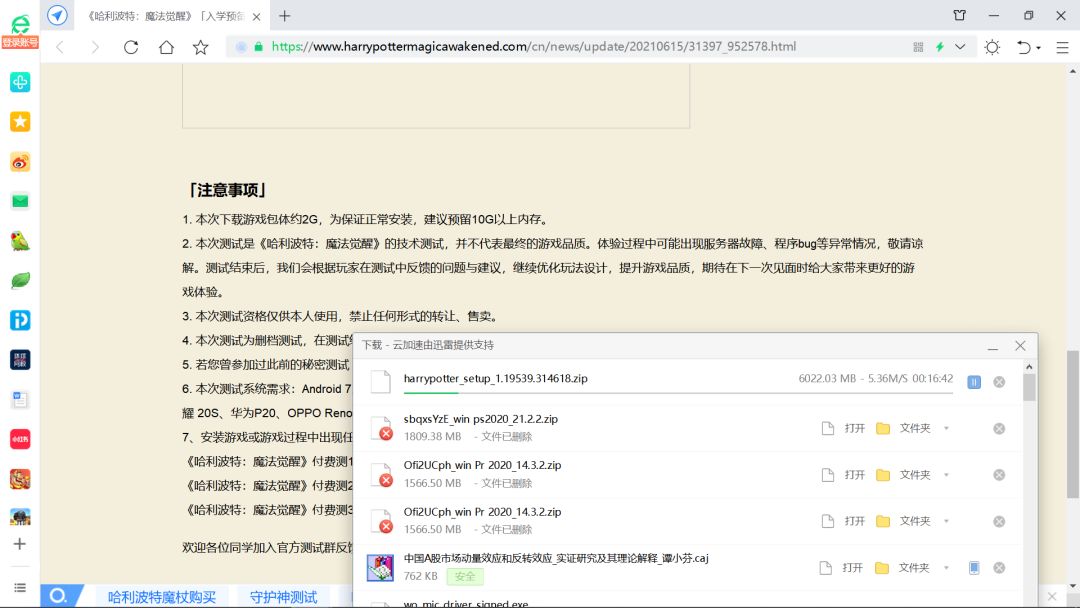
Task: Remove the caj file entry with X
Action: pos(999,568)
